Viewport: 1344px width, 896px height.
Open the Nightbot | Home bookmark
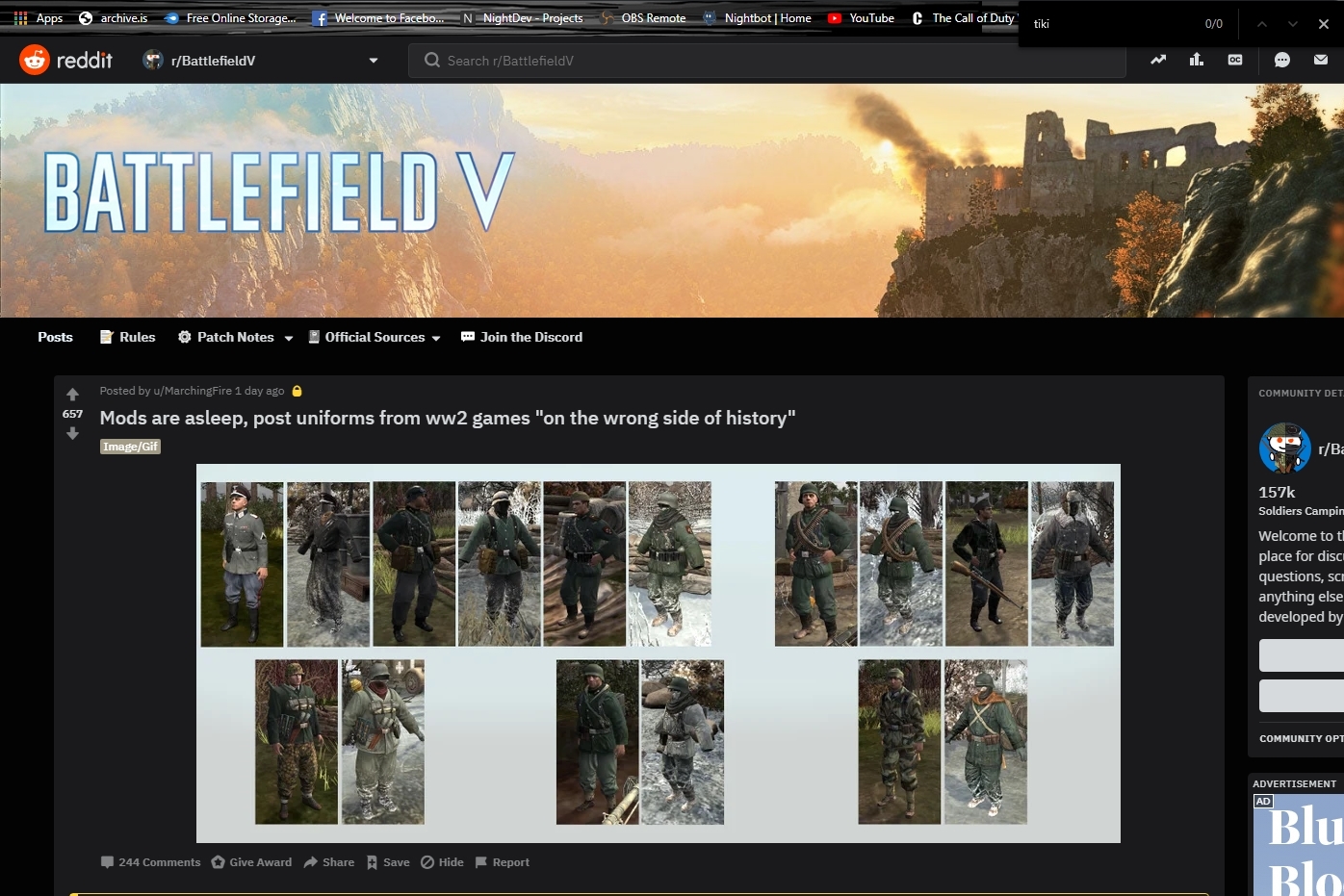pyautogui.click(x=758, y=18)
